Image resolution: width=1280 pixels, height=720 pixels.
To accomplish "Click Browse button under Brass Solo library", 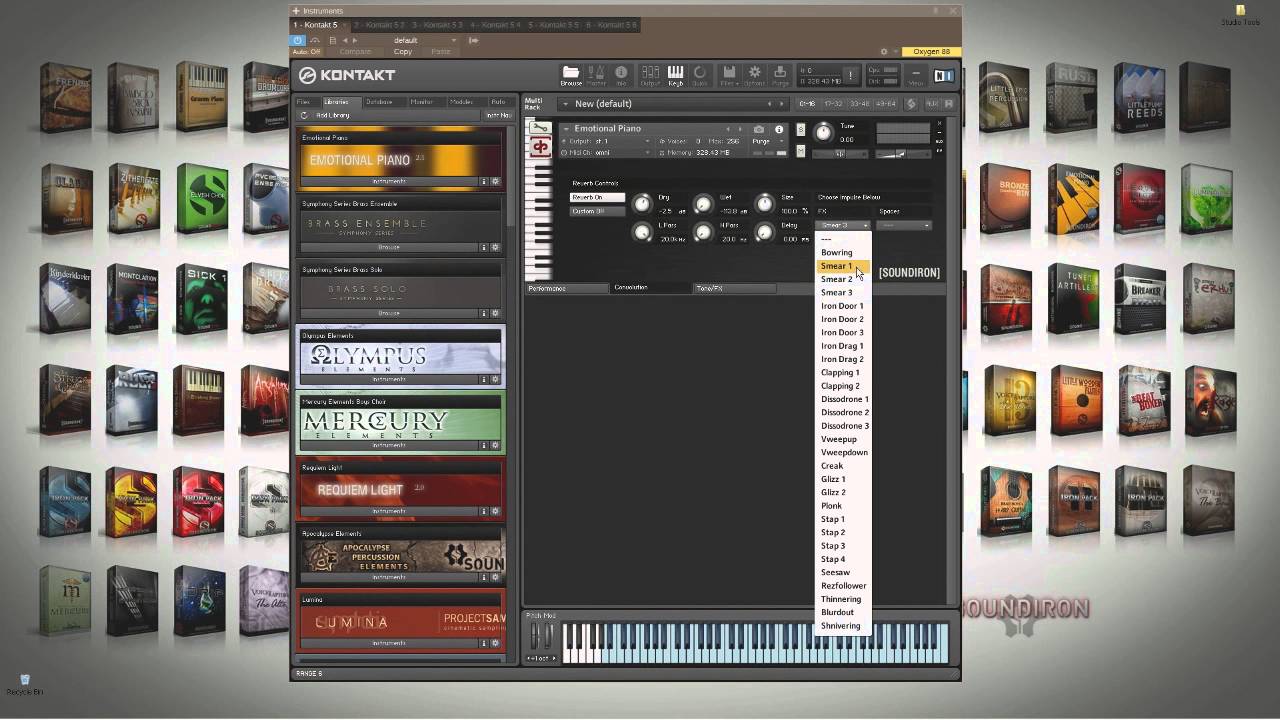I will tap(389, 313).
